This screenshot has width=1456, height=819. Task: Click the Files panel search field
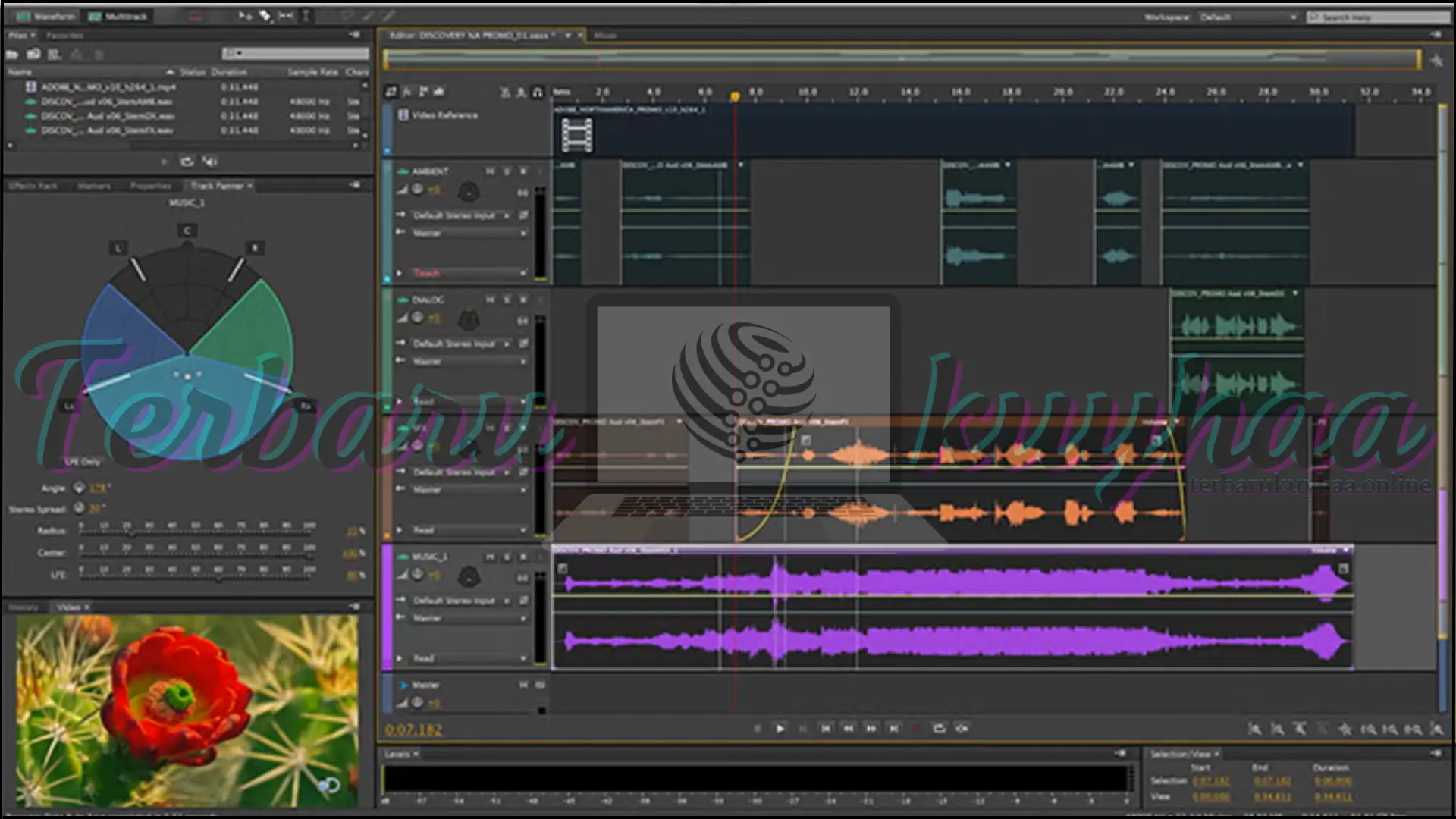295,54
